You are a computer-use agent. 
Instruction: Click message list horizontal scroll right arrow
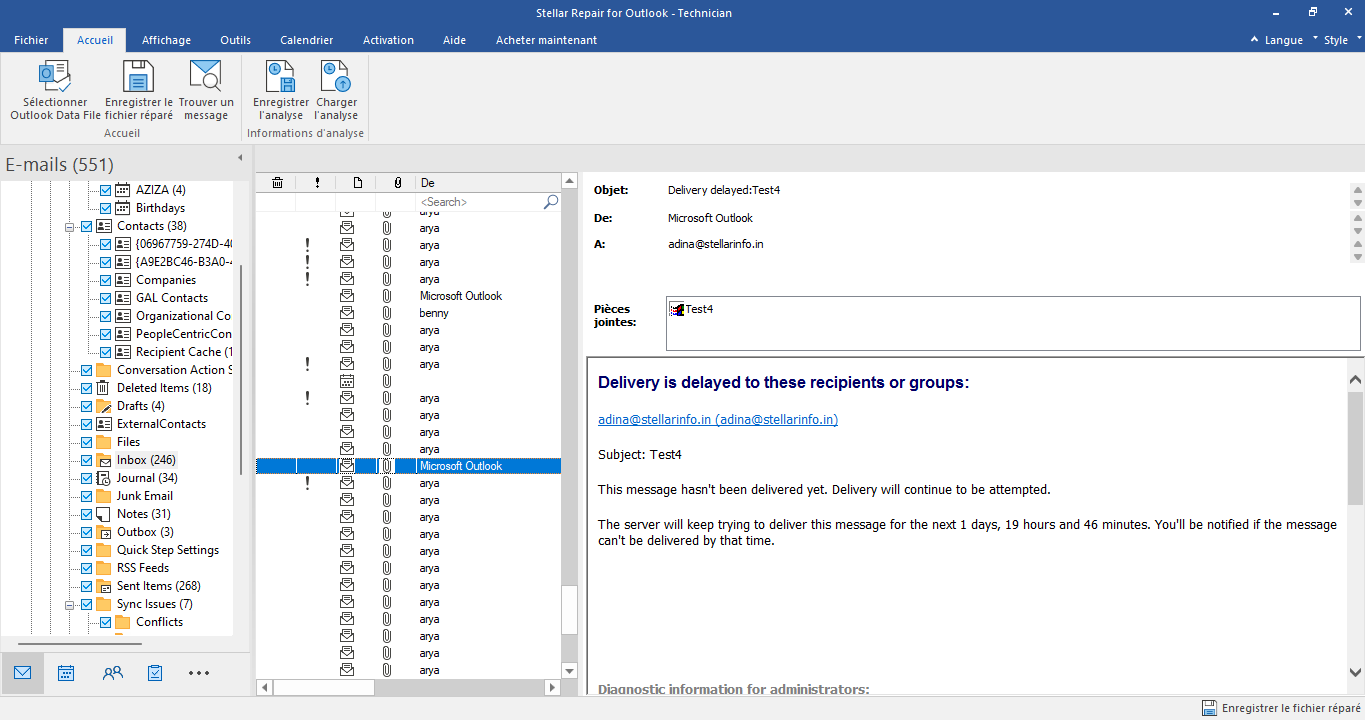pyautogui.click(x=552, y=688)
